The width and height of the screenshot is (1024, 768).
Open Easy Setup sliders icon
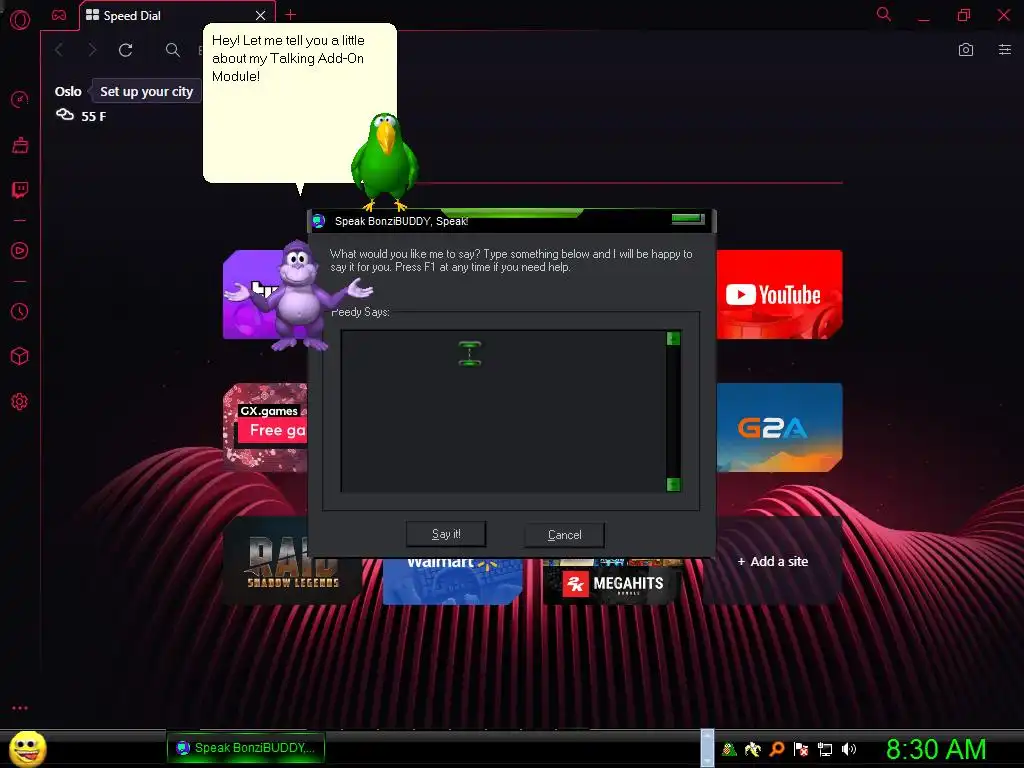(1004, 50)
